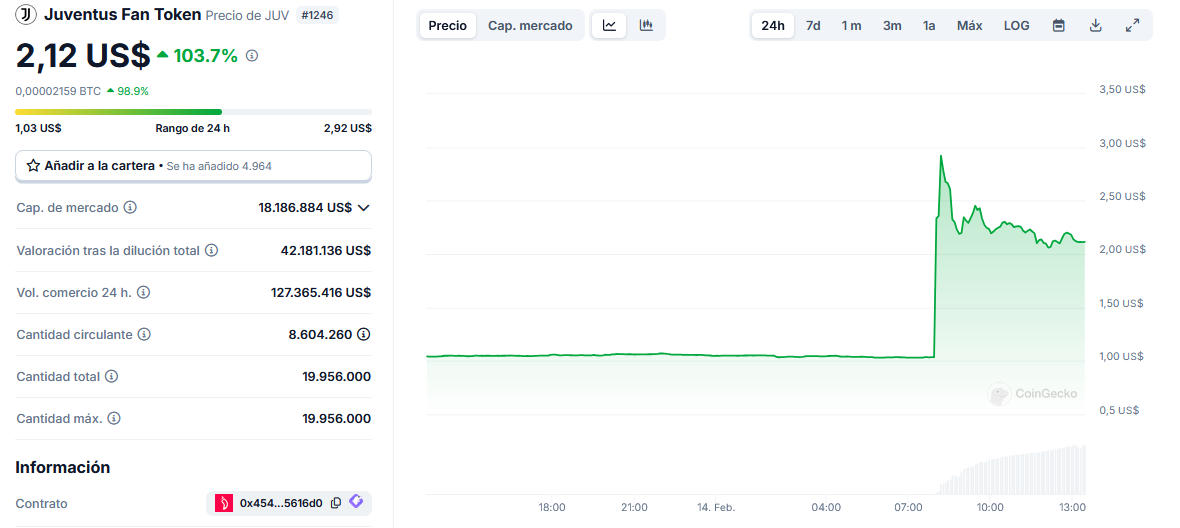Download the chart data
1180x528 pixels.
point(1095,26)
